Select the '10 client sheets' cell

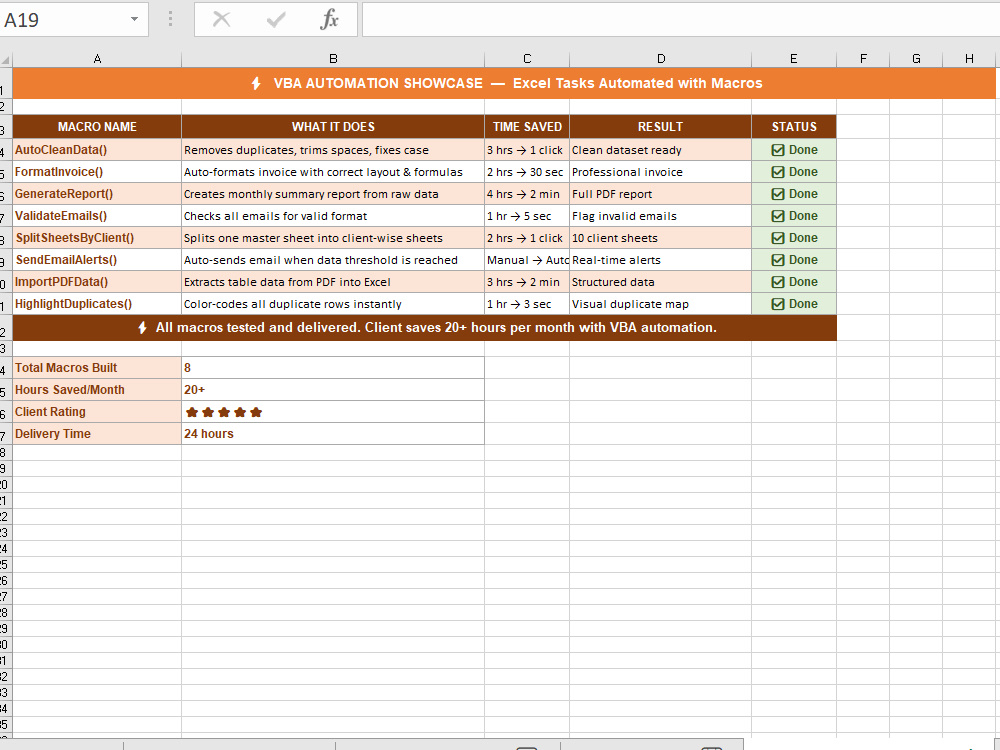661,238
